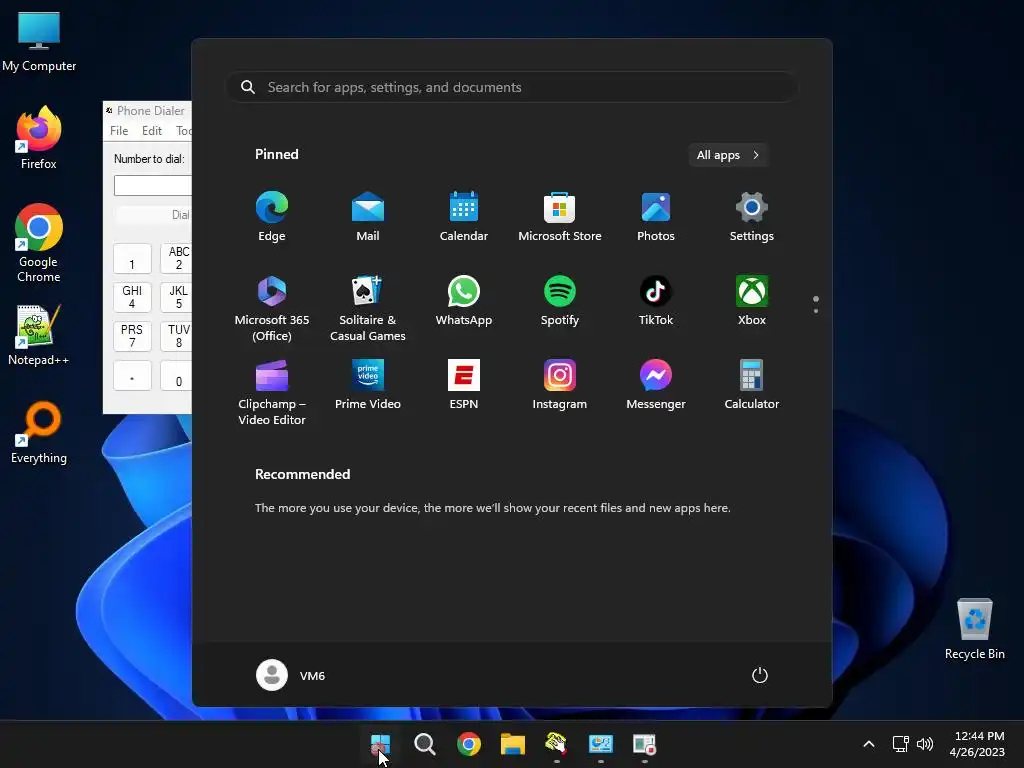Open the volume control in tray

point(925,744)
